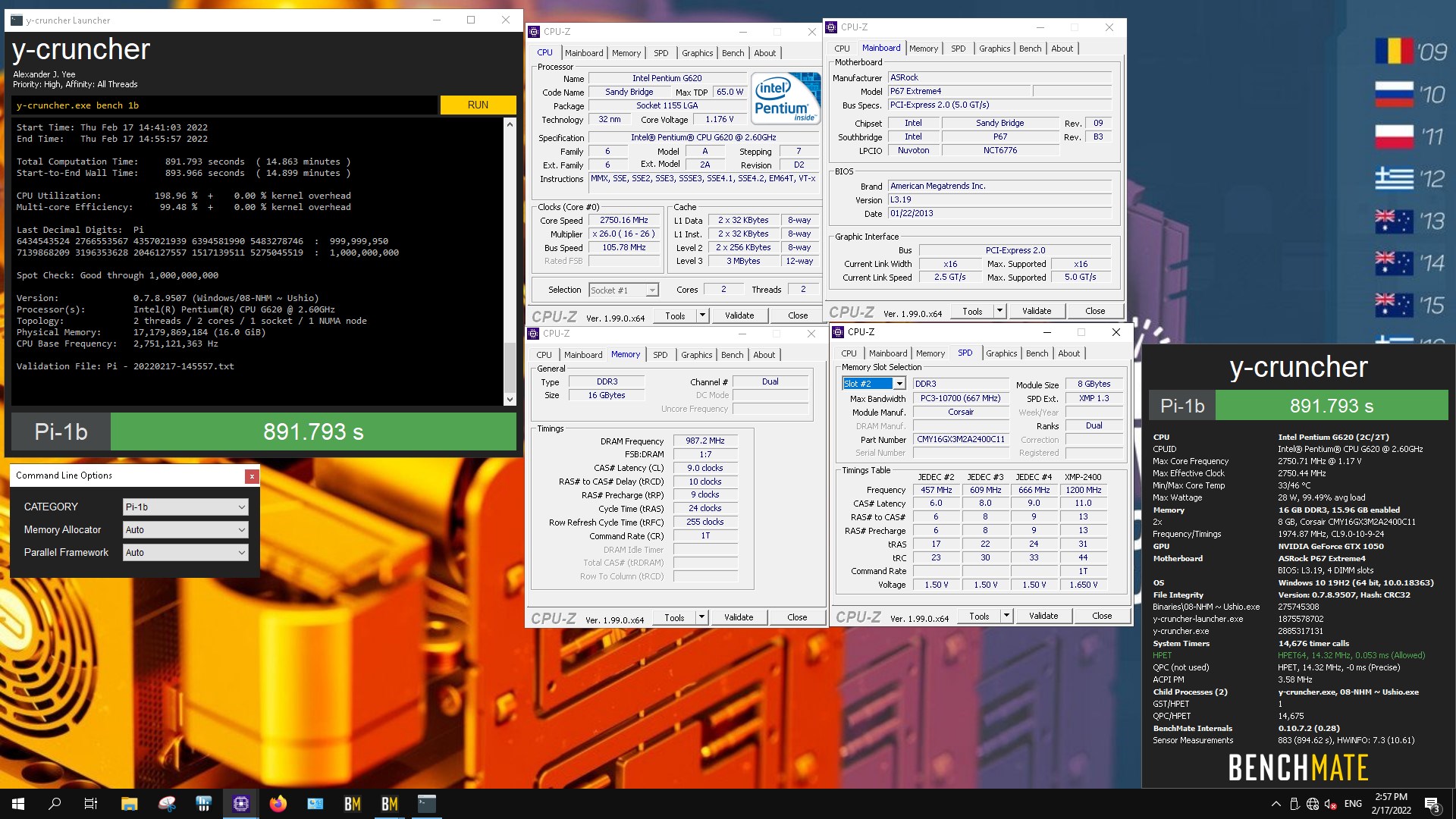The image size is (1456, 819).
Task: Open the first BenchMate (BM) taskbar icon
Action: click(x=353, y=804)
